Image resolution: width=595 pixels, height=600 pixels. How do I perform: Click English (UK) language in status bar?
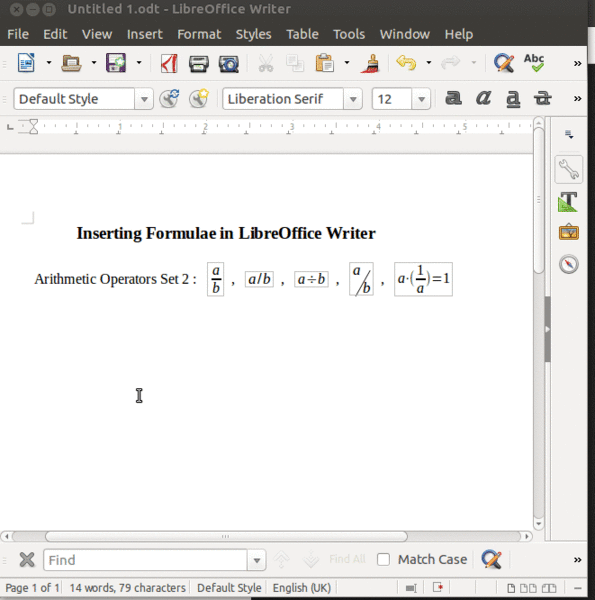(x=302, y=588)
